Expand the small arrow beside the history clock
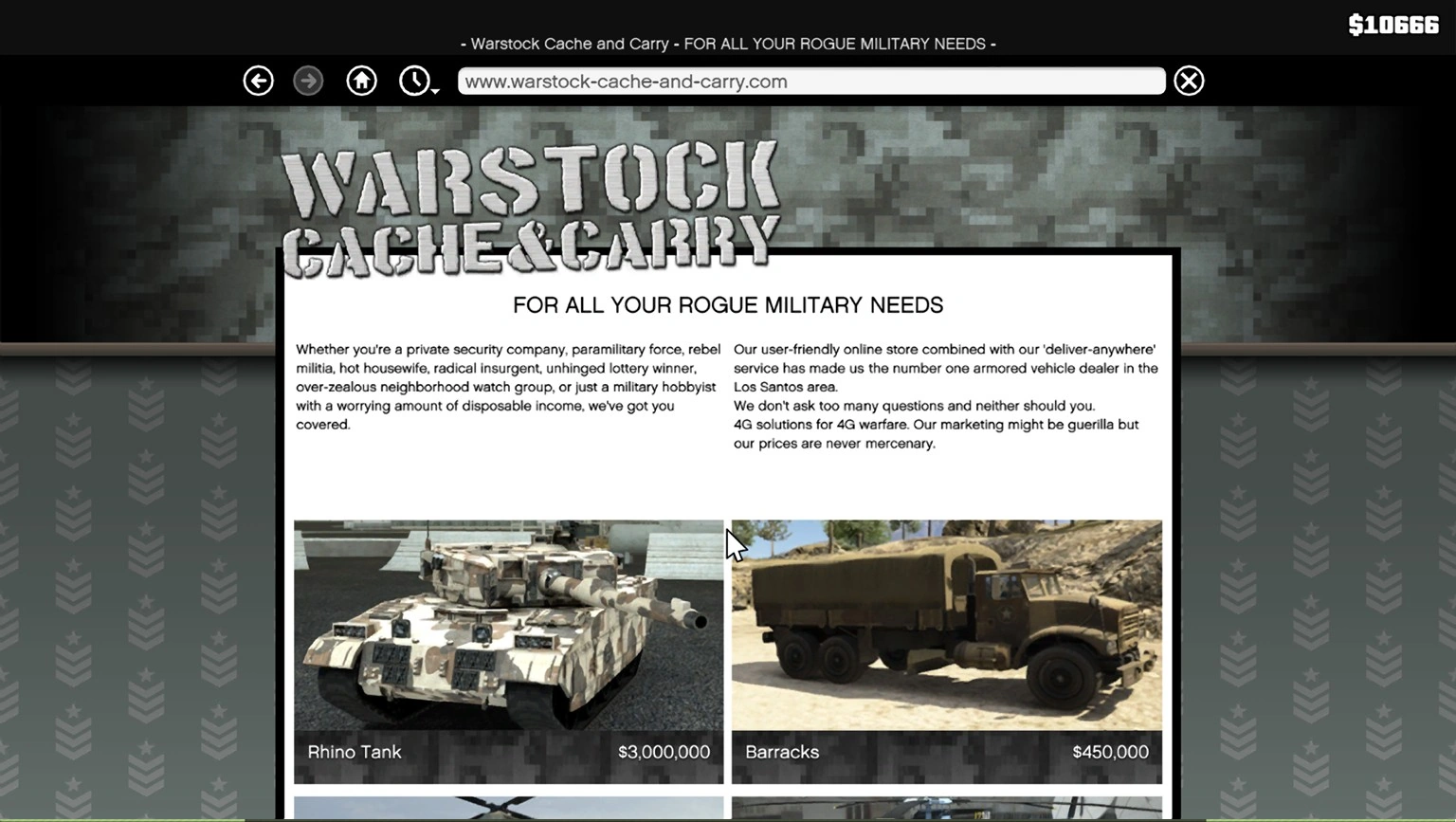The height and width of the screenshot is (822, 1456). pyautogui.click(x=434, y=91)
